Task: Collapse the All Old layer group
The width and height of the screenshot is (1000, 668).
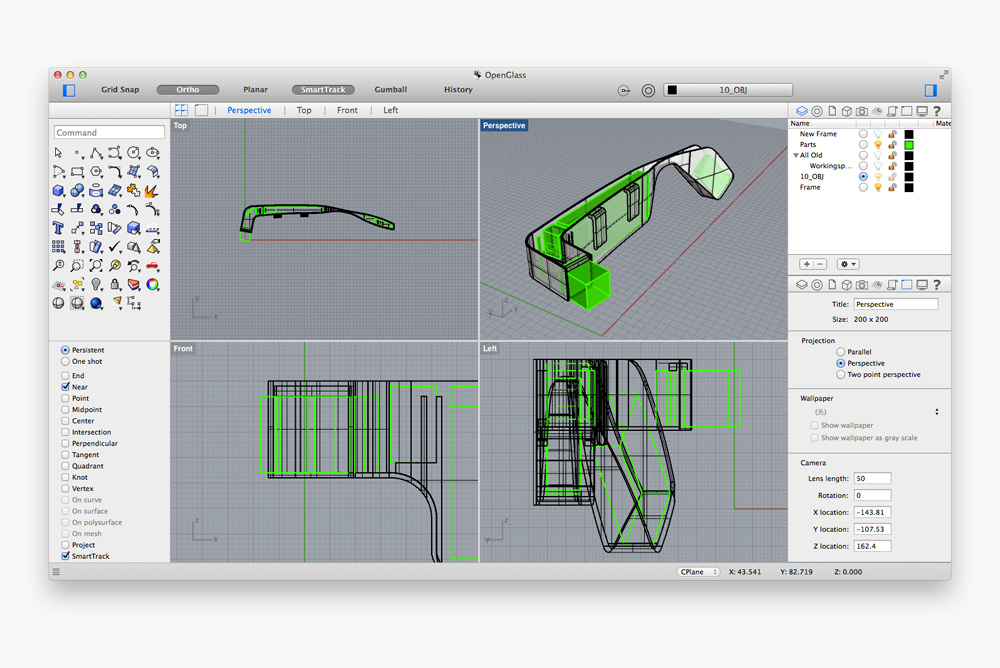Action: pyautogui.click(x=795, y=155)
